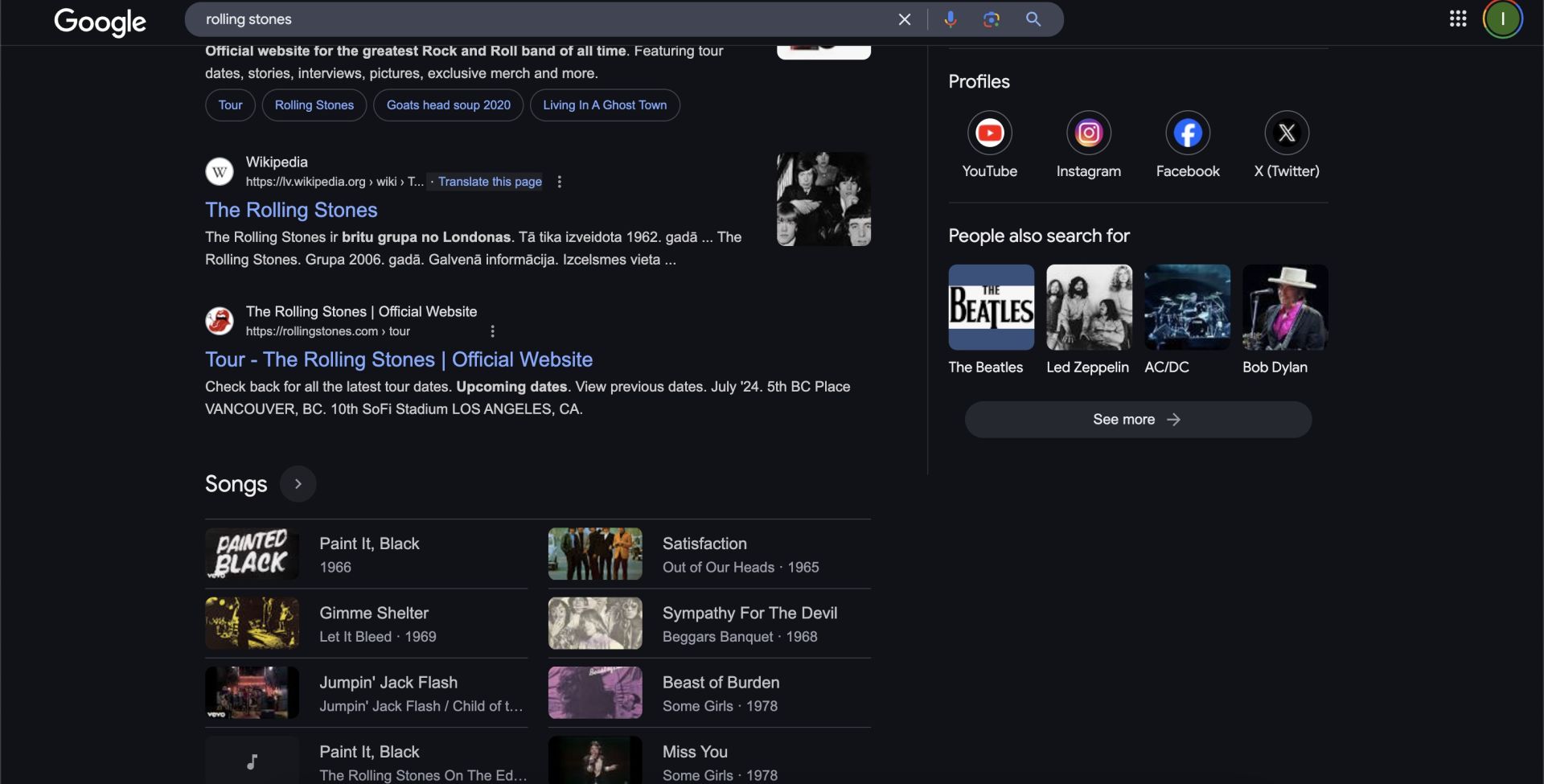Click the Rolling Stones tongue favicon
Viewport: 1544px width, 784px height.
(220, 321)
